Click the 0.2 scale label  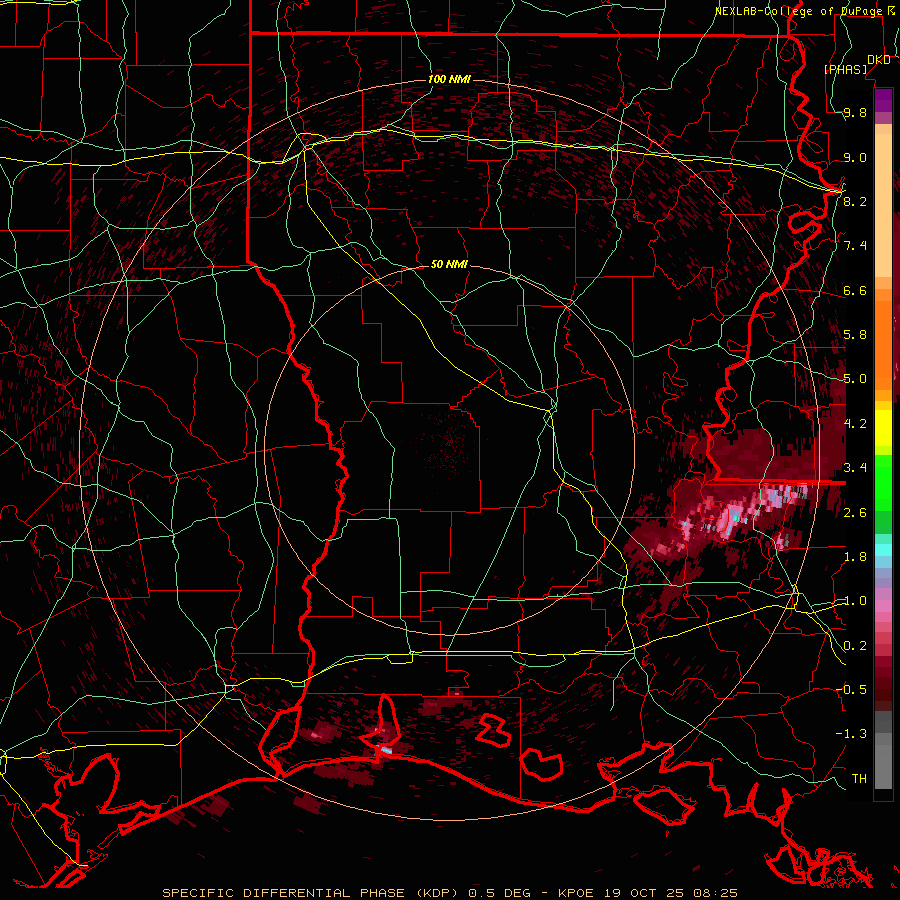click(x=855, y=646)
